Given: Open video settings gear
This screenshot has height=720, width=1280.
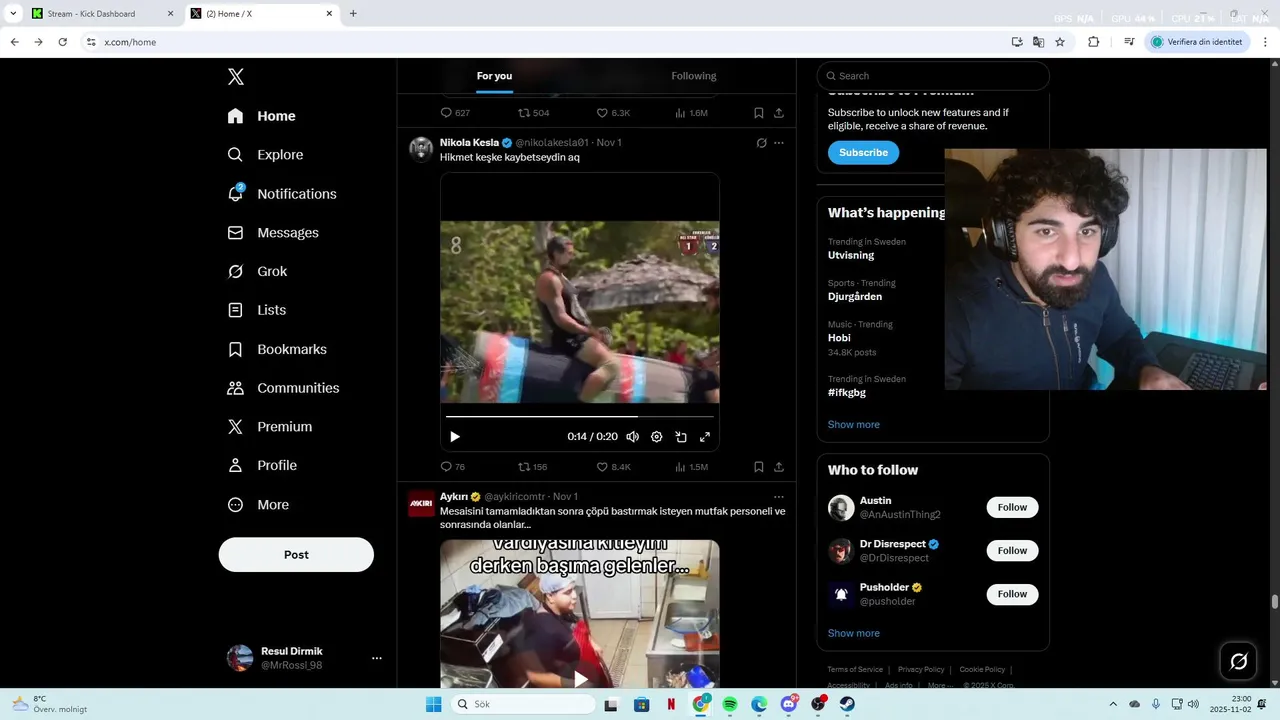Looking at the screenshot, I should click(x=657, y=437).
